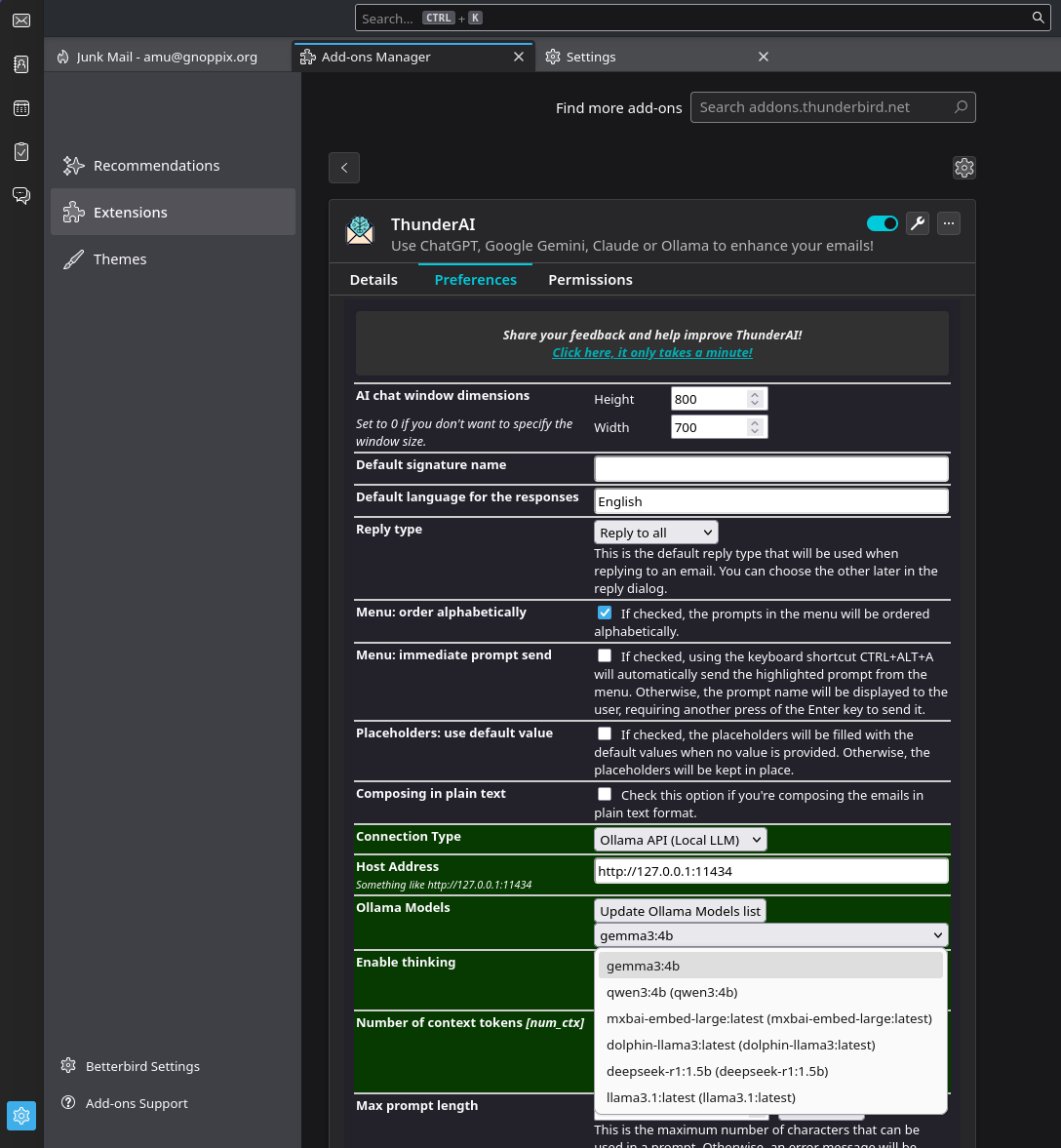Open the Address Book sidebar icon
The width and height of the screenshot is (1061, 1148).
21,64
